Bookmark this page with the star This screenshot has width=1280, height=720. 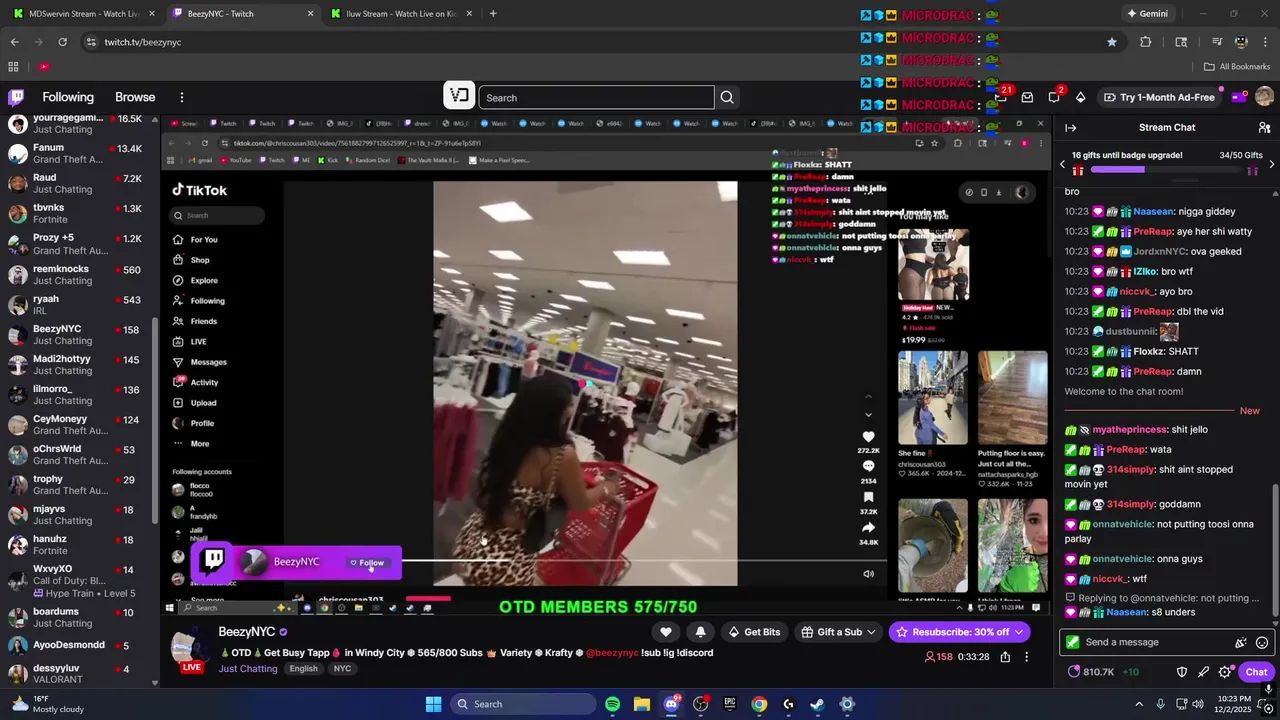coord(1111,42)
